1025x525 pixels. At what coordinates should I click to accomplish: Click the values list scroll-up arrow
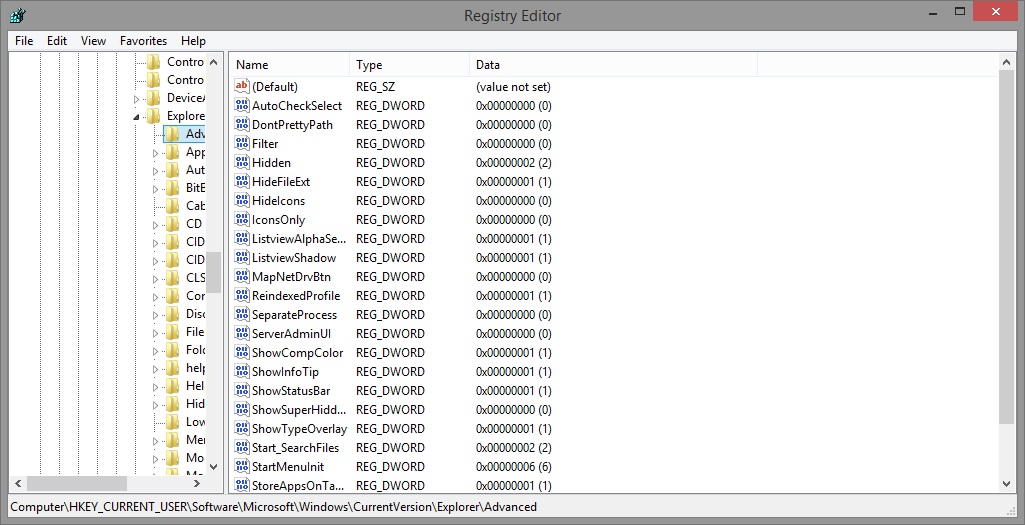1007,63
